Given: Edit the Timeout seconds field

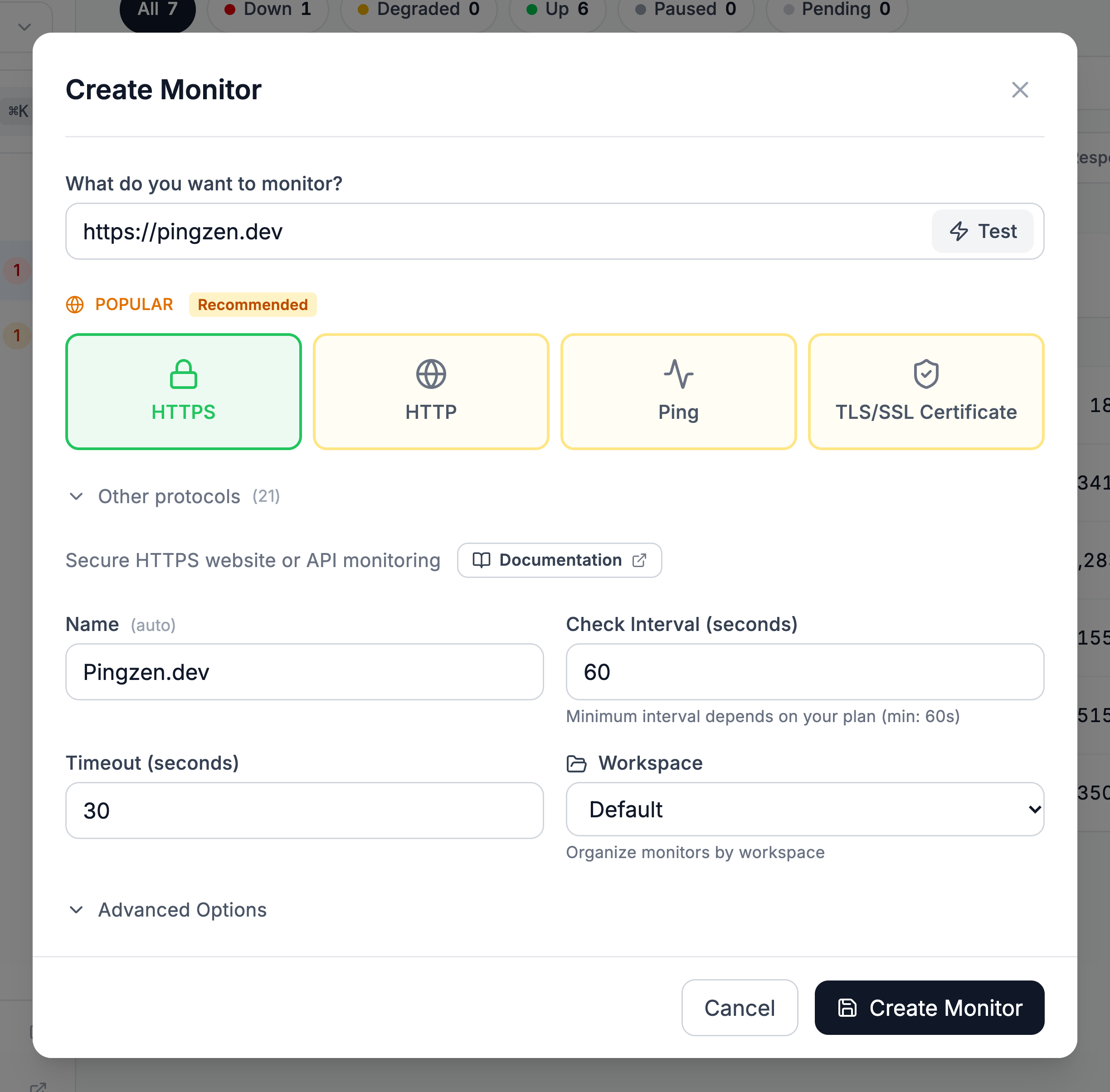Looking at the screenshot, I should (305, 811).
